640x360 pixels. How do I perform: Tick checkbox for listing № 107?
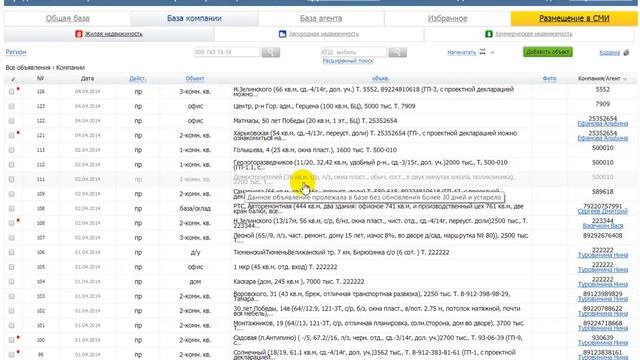point(11,238)
